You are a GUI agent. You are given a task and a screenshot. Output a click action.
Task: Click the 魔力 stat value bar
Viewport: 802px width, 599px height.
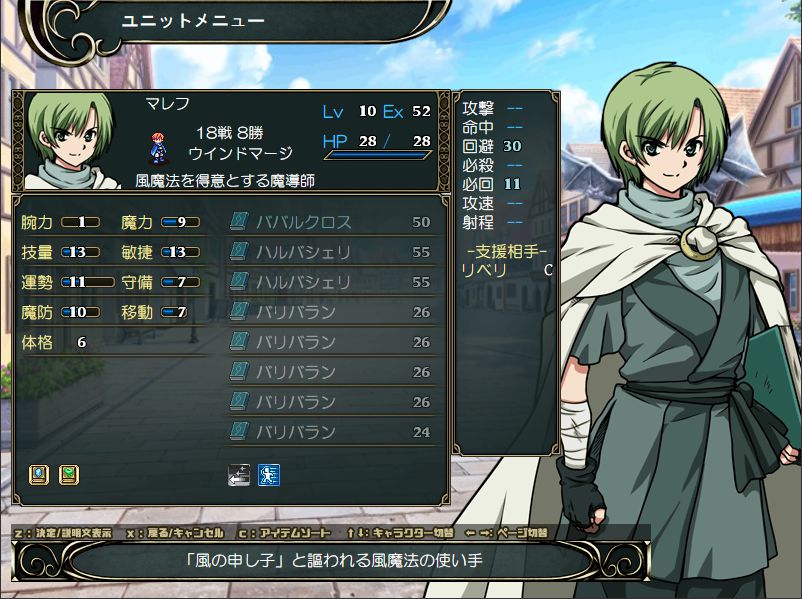[x=181, y=222]
